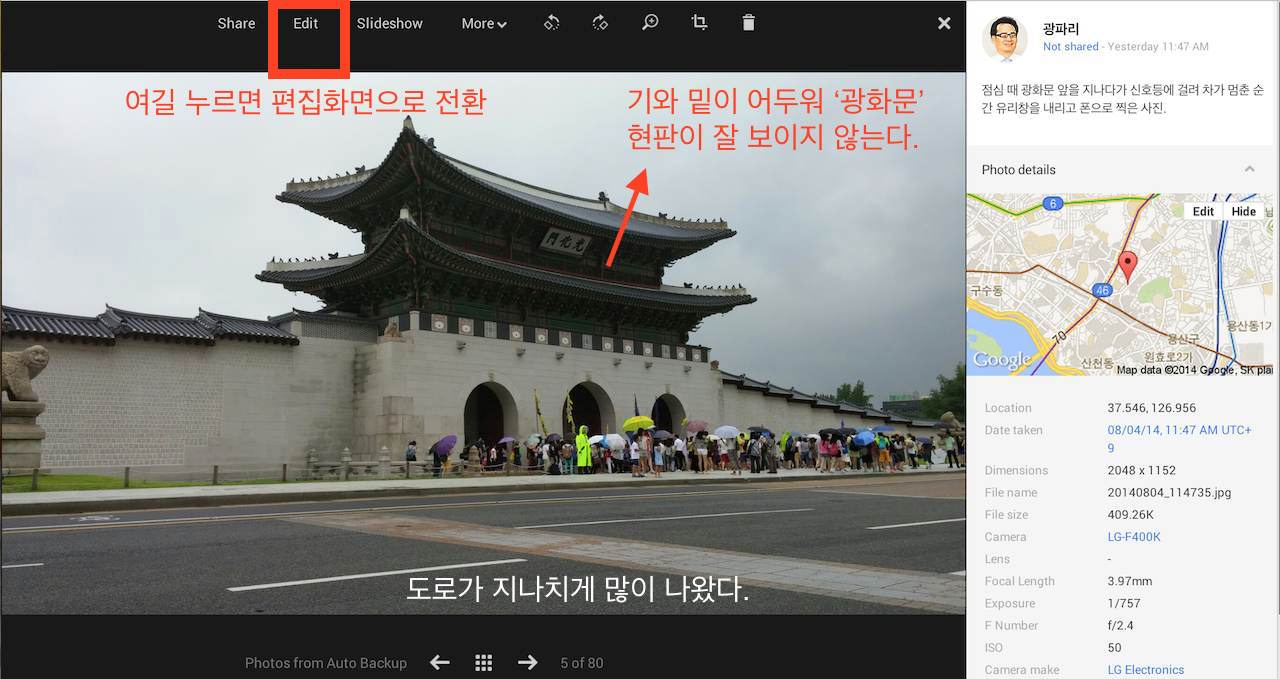Click the zoom magnifier icon

click(x=650, y=23)
